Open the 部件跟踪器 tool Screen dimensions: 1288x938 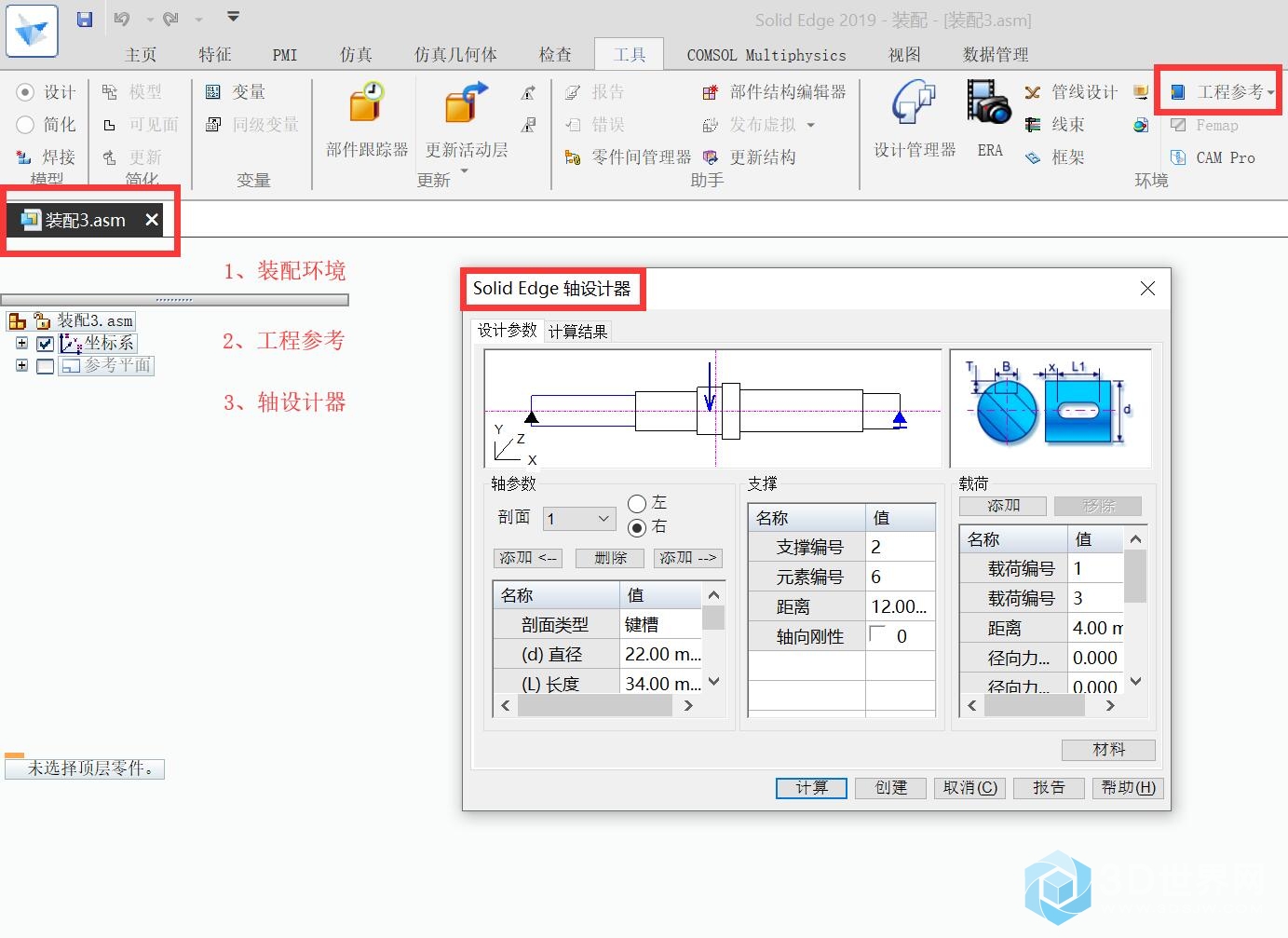[367, 121]
